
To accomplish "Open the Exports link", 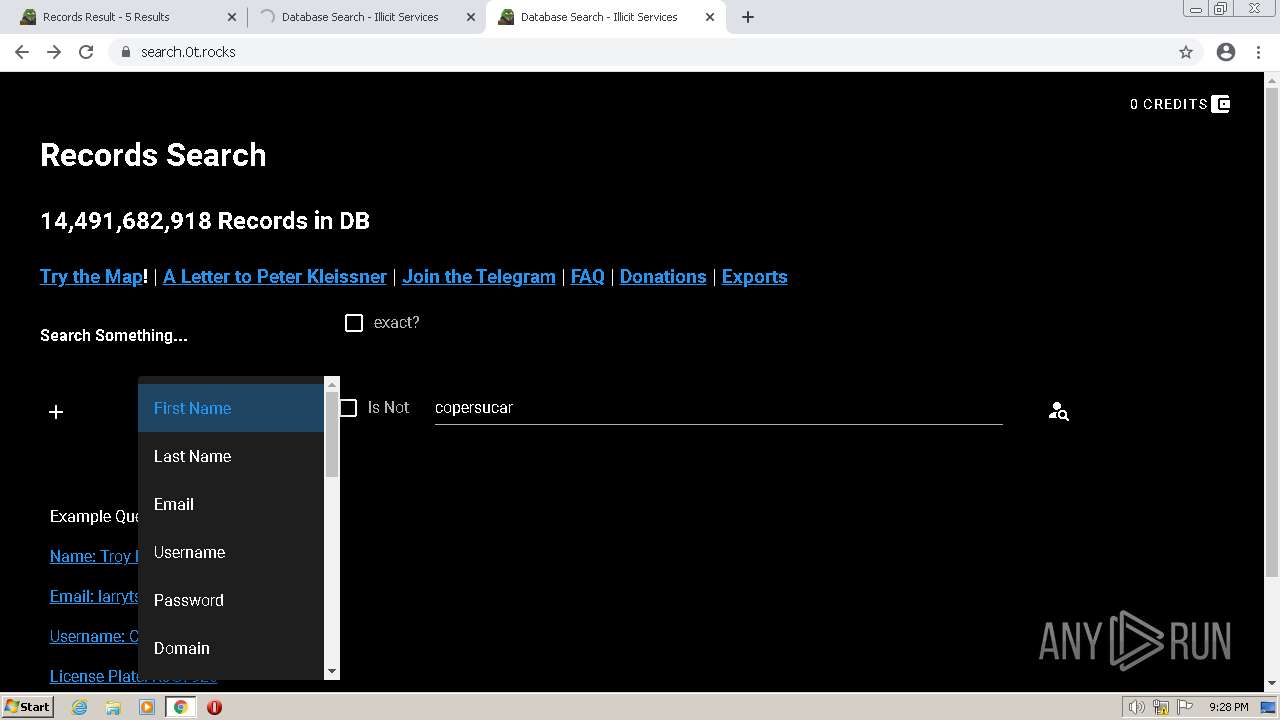I will pos(755,277).
